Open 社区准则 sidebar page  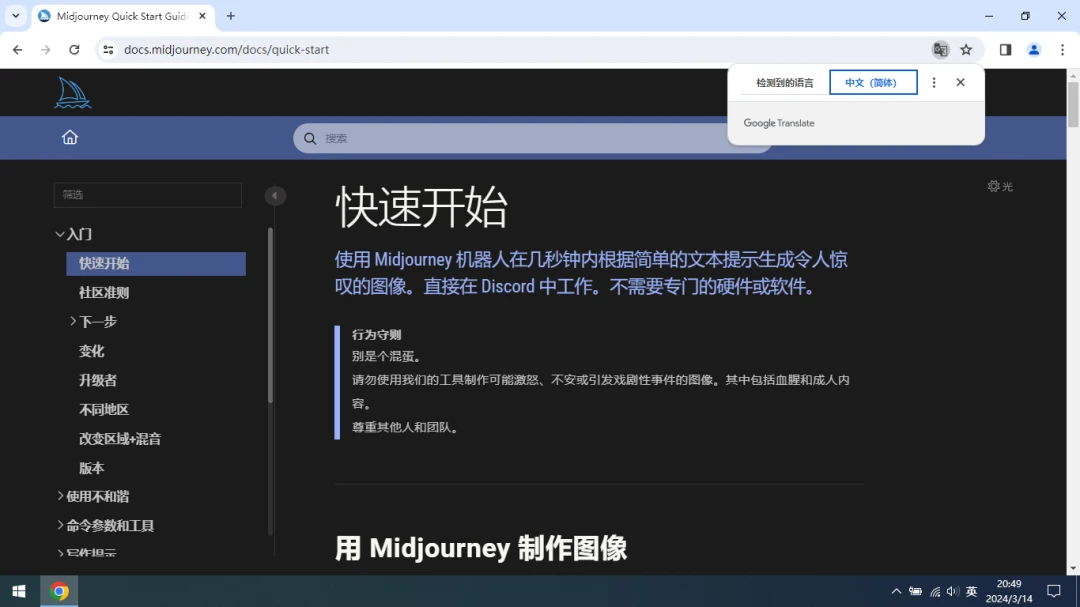104,293
